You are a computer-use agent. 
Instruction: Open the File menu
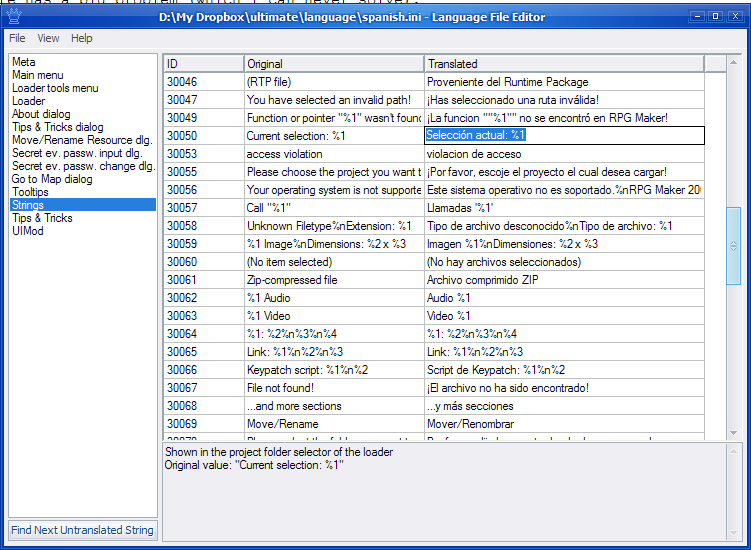point(17,38)
